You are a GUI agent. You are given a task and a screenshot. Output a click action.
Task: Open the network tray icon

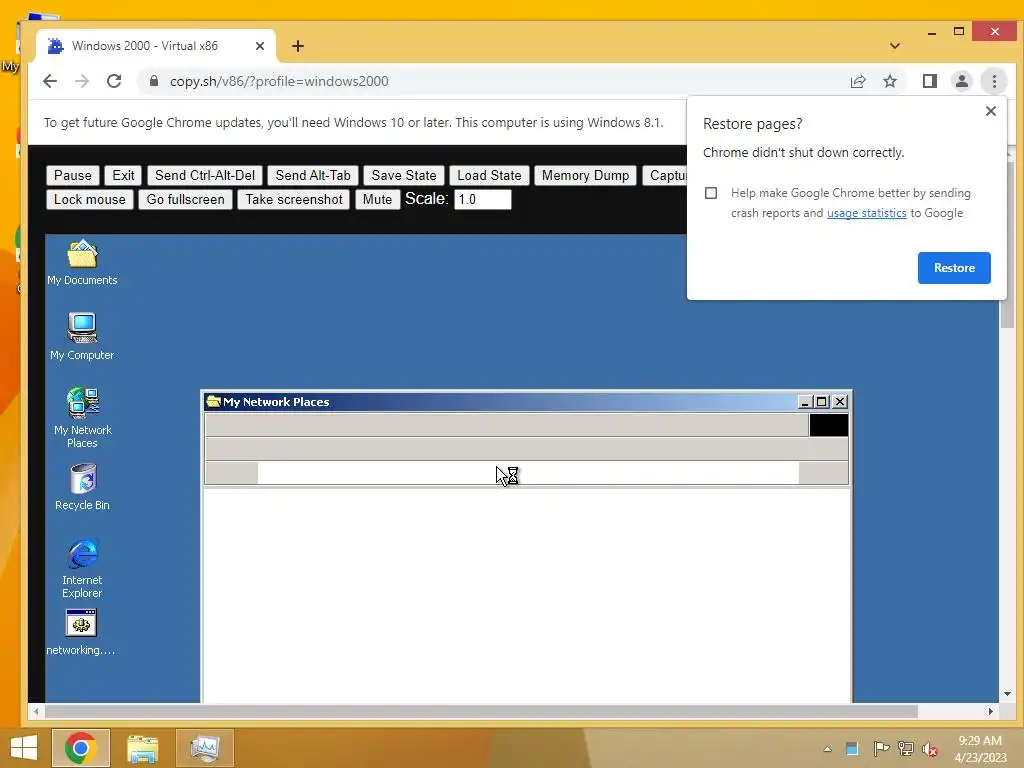pyautogui.click(x=905, y=748)
